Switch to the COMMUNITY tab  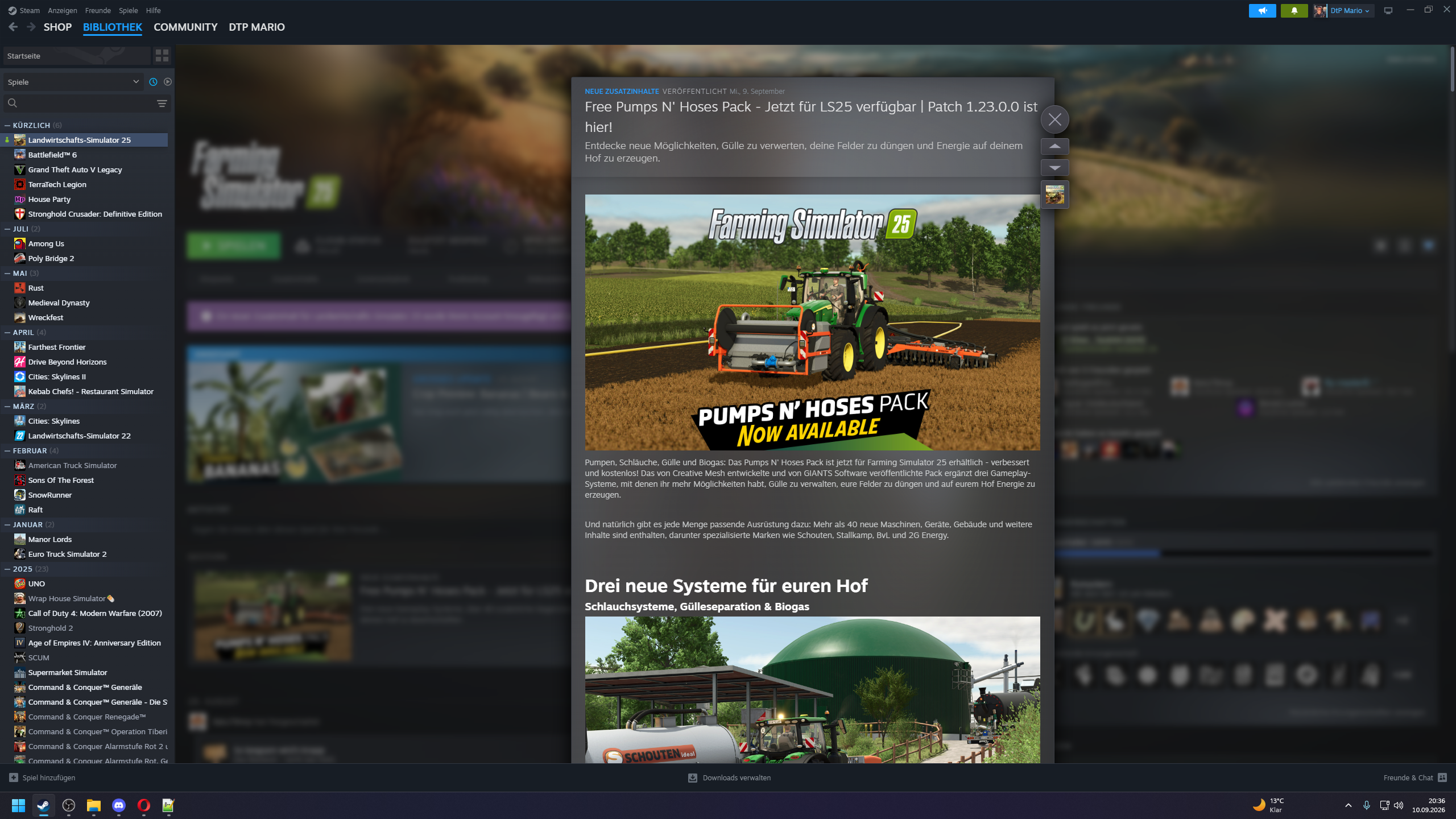(185, 27)
